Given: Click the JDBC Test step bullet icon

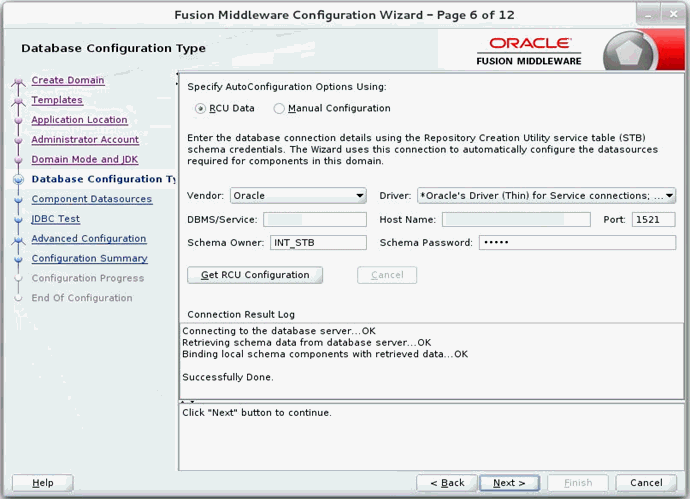Looking at the screenshot, I should pos(18,219).
